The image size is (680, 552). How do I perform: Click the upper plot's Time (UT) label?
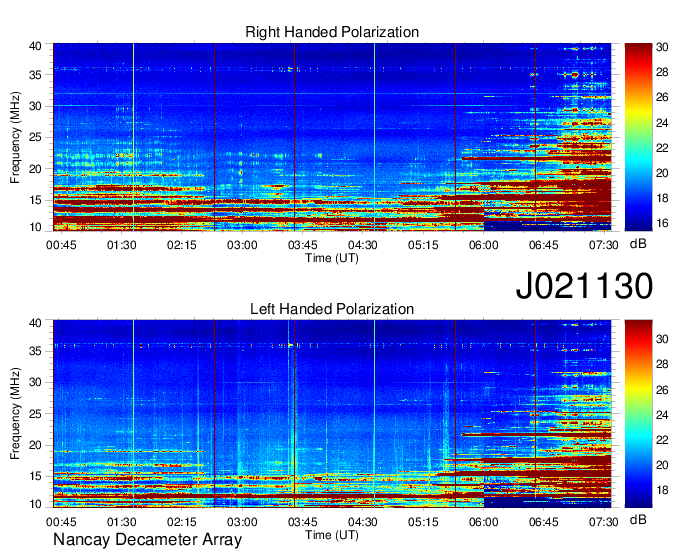coord(332,258)
